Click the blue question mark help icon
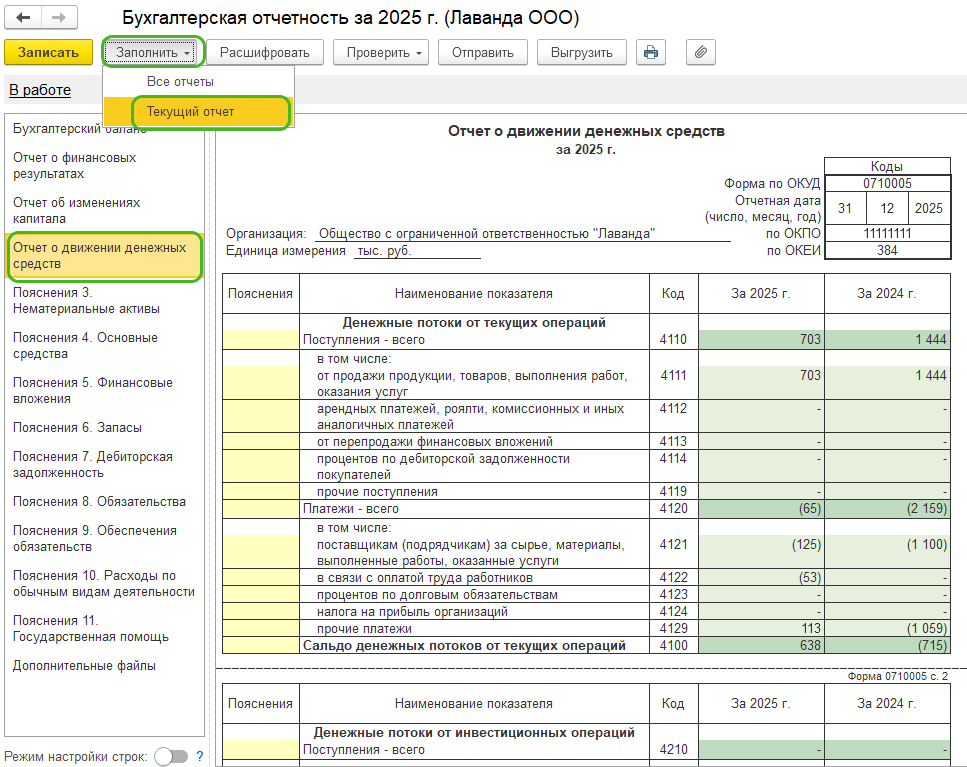This screenshot has width=967, height=767. [x=199, y=756]
